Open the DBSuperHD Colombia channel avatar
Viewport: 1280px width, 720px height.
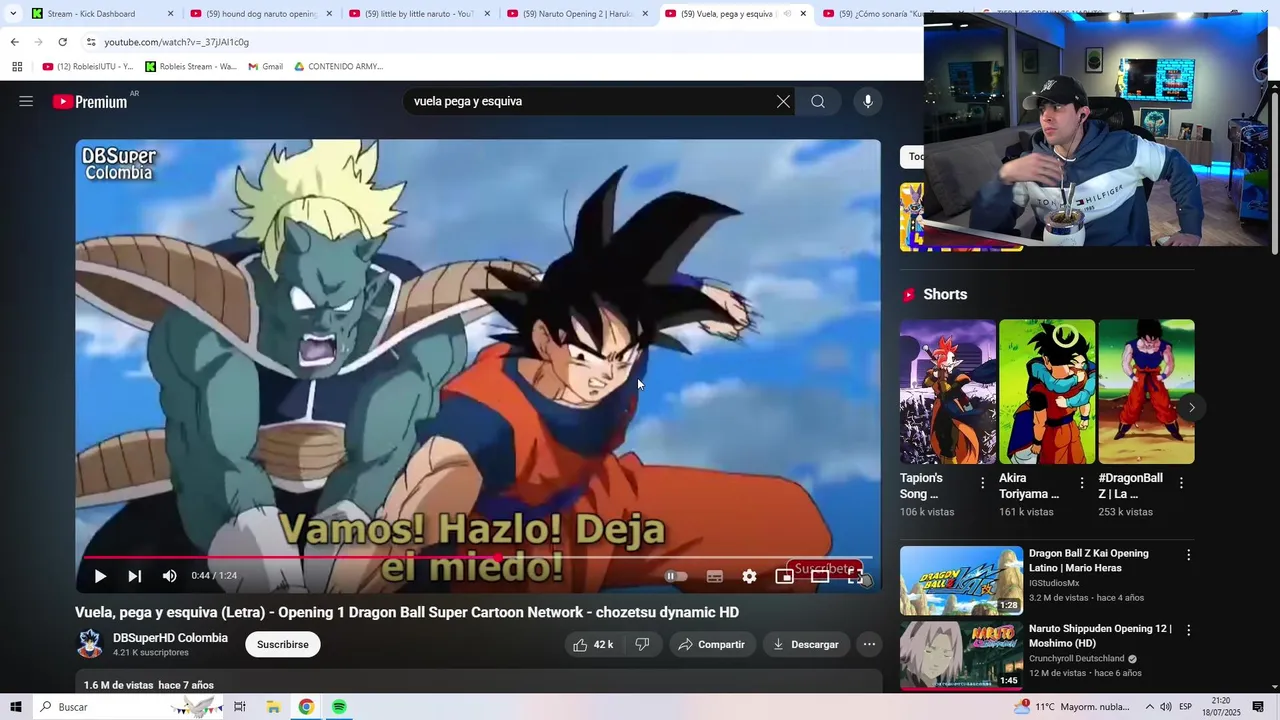point(90,644)
